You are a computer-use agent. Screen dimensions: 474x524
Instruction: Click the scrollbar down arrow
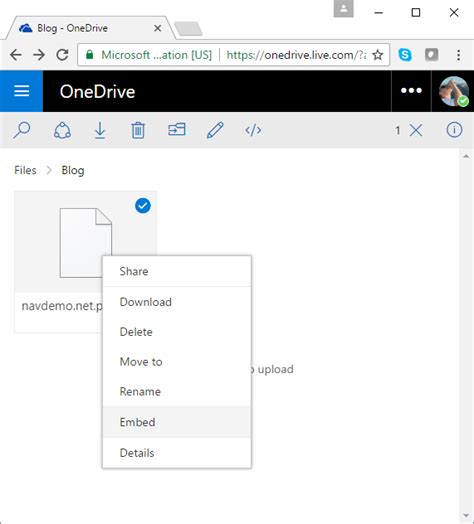coord(466,516)
